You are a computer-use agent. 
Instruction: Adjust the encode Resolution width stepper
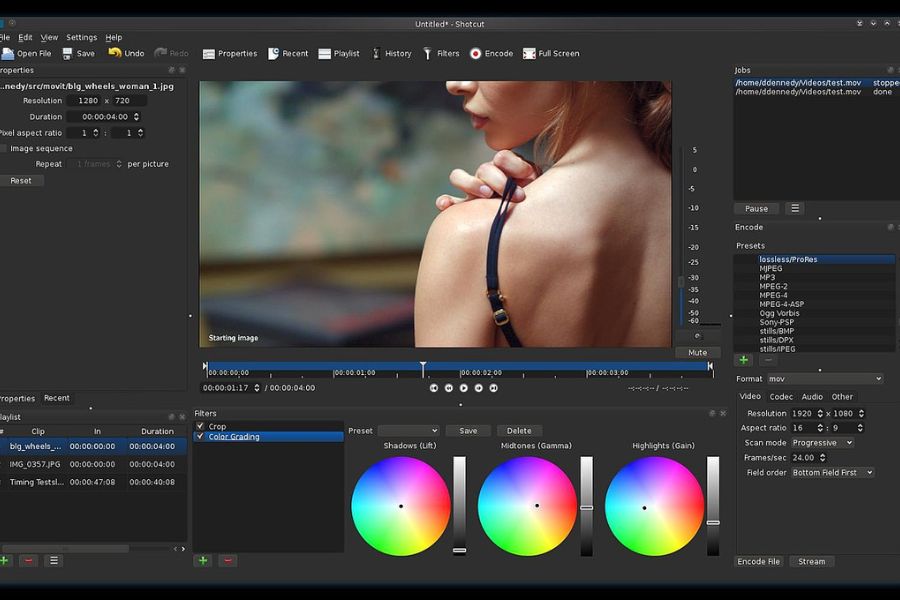(x=820, y=413)
